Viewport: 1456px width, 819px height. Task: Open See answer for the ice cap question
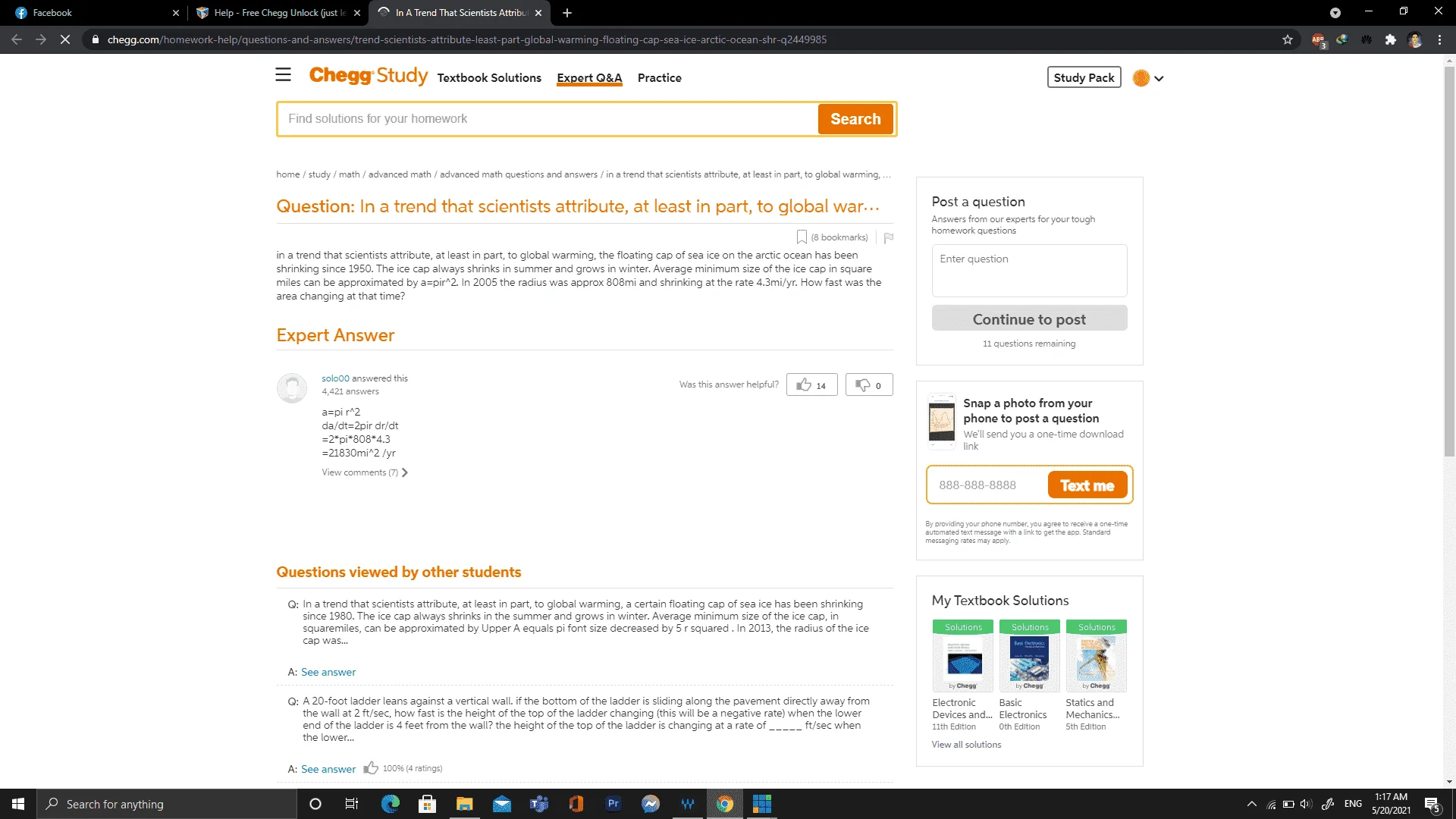pos(328,672)
